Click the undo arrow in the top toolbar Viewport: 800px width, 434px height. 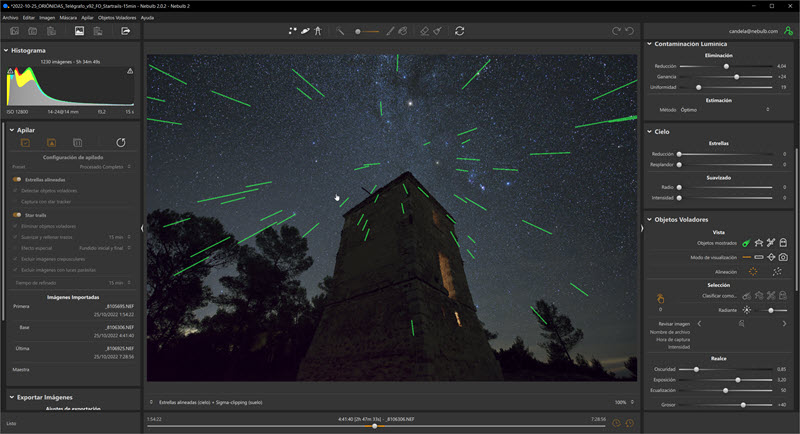[x=630, y=31]
